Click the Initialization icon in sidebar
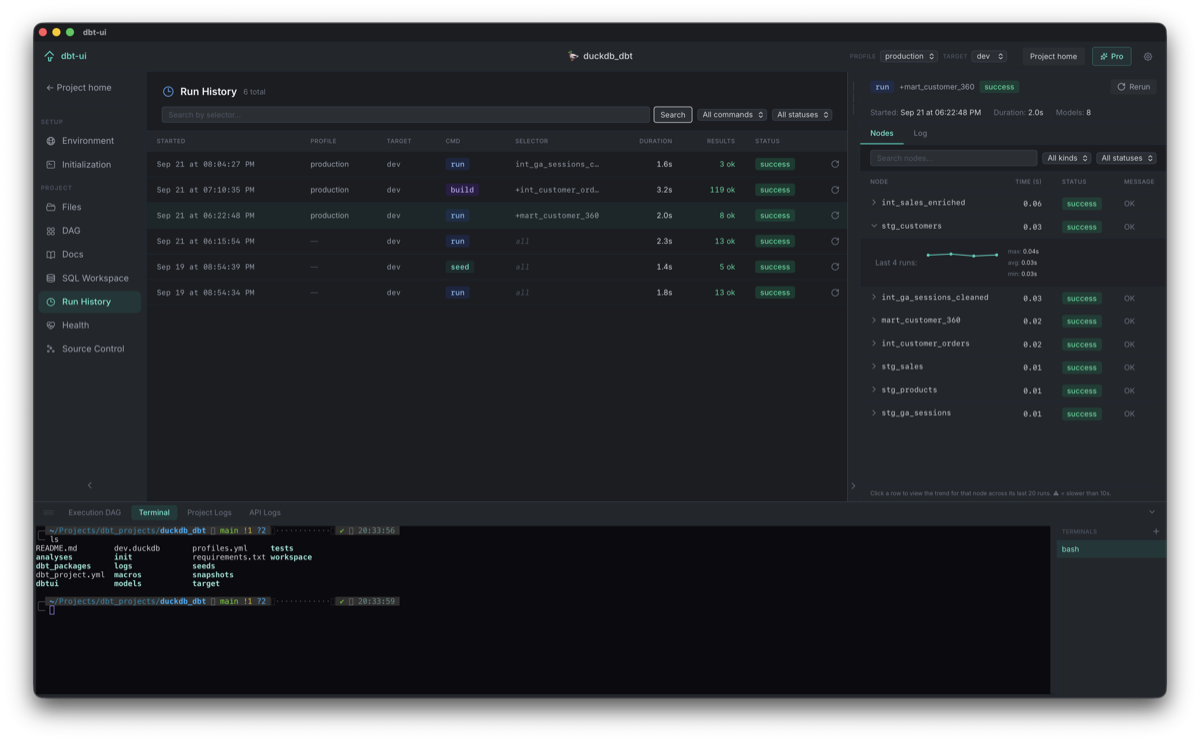 [x=51, y=165]
